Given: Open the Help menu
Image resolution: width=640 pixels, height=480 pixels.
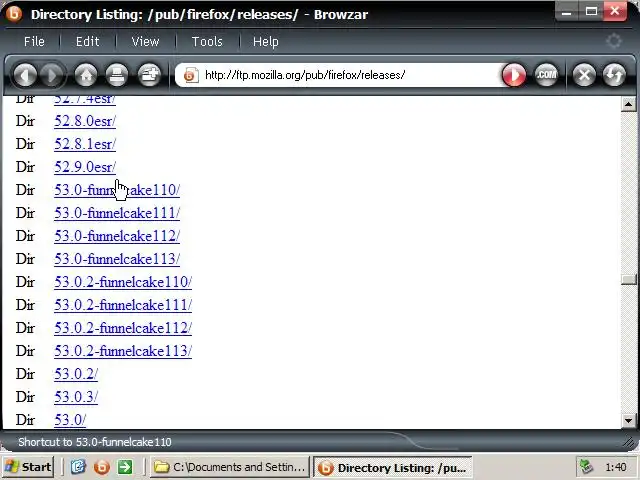Looking at the screenshot, I should tap(265, 42).
